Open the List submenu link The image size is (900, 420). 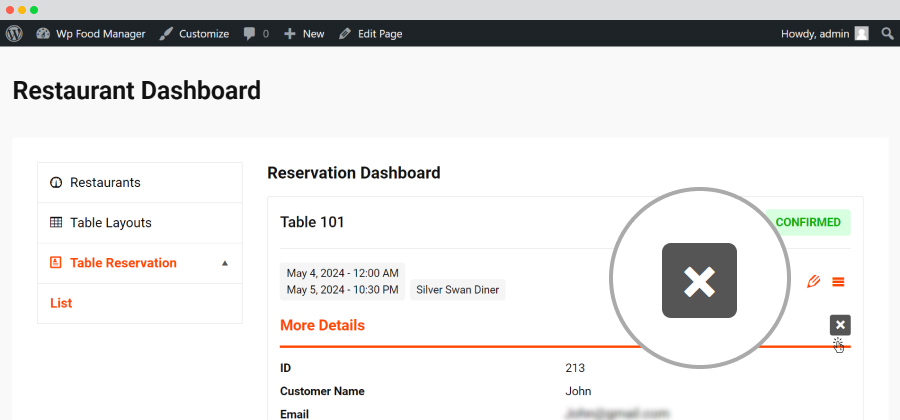[61, 303]
